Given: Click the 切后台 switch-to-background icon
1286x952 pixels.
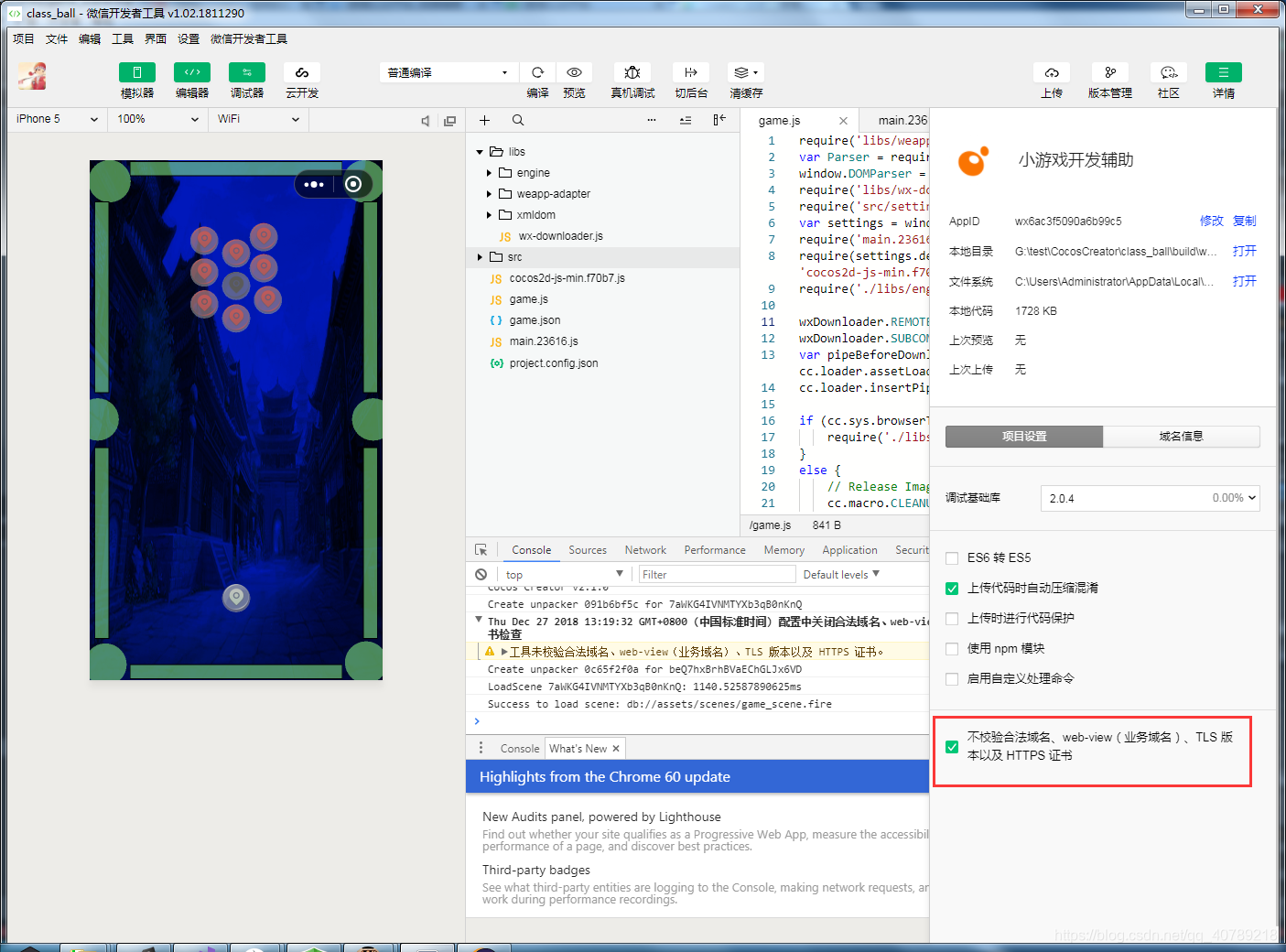Looking at the screenshot, I should (691, 72).
